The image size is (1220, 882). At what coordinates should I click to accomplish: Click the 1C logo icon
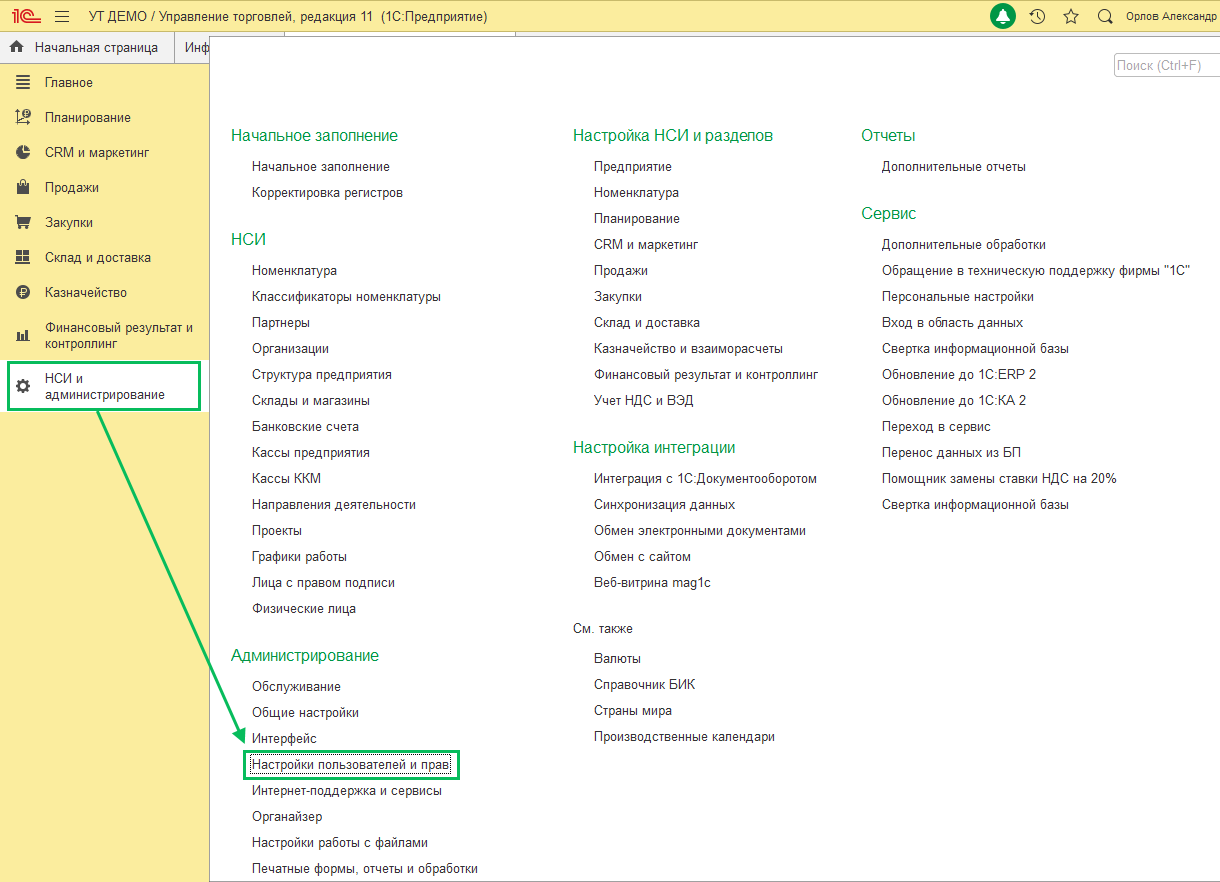pyautogui.click(x=25, y=17)
